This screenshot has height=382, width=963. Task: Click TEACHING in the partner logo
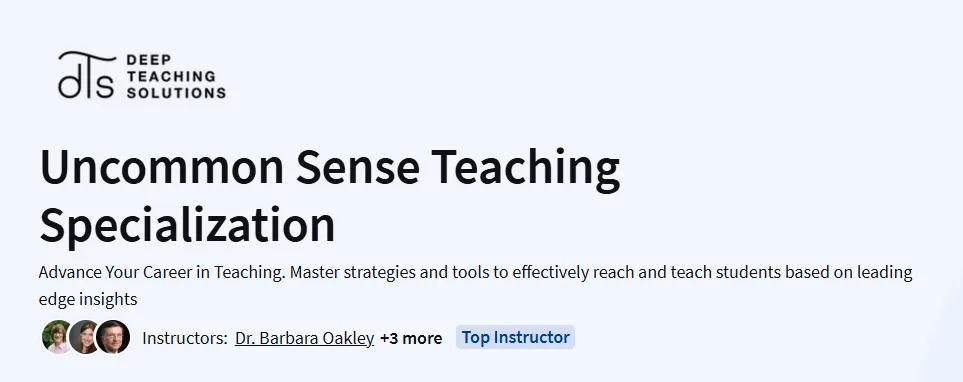171,76
